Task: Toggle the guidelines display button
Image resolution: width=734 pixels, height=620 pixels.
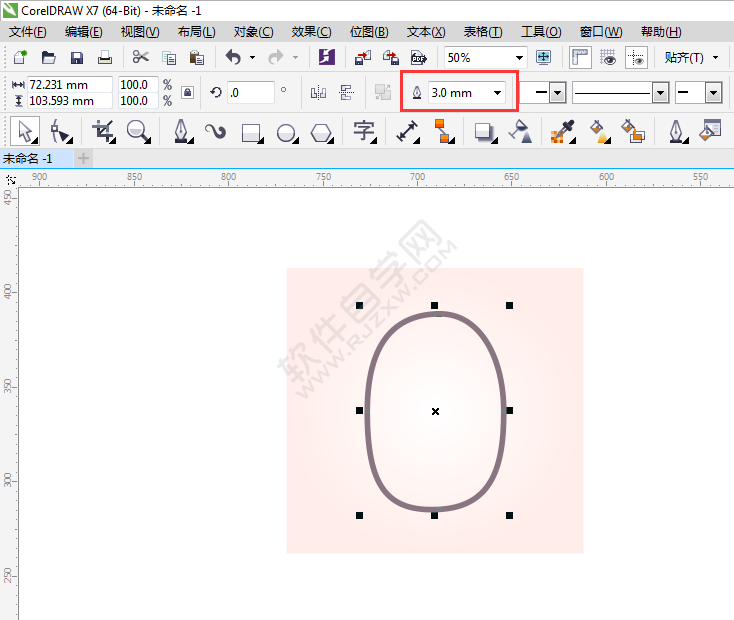Action: (x=636, y=58)
